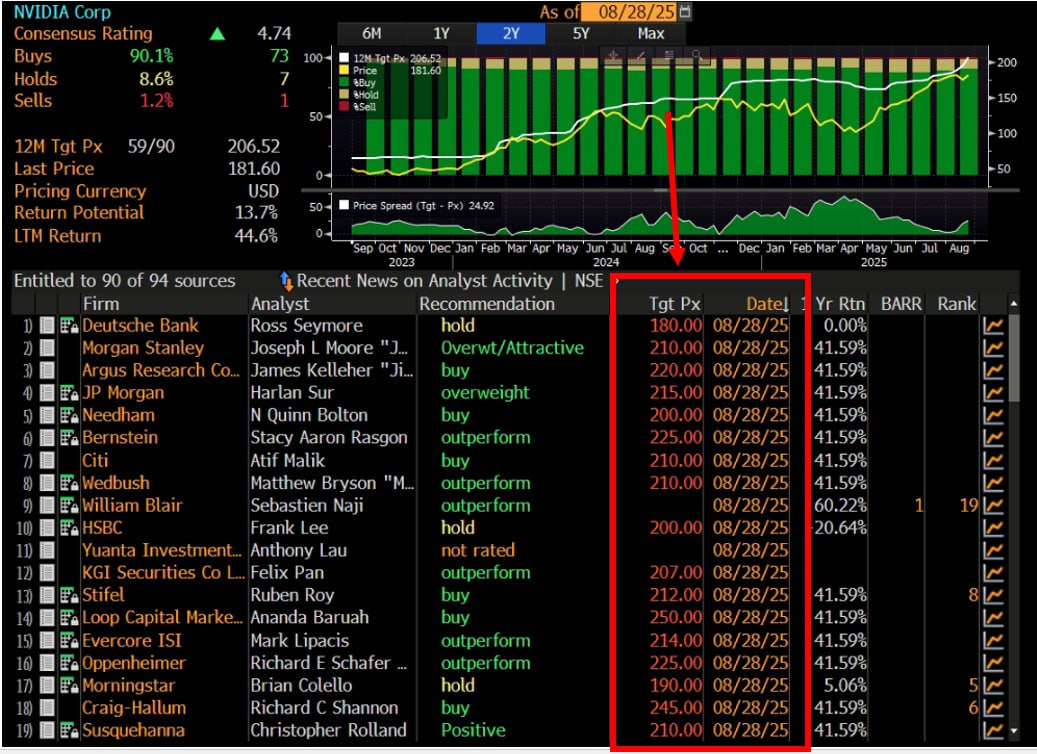This screenshot has width=1037, height=754.
Task: Activate the magnifier zoom tool on chart toolbar
Action: [x=697, y=56]
